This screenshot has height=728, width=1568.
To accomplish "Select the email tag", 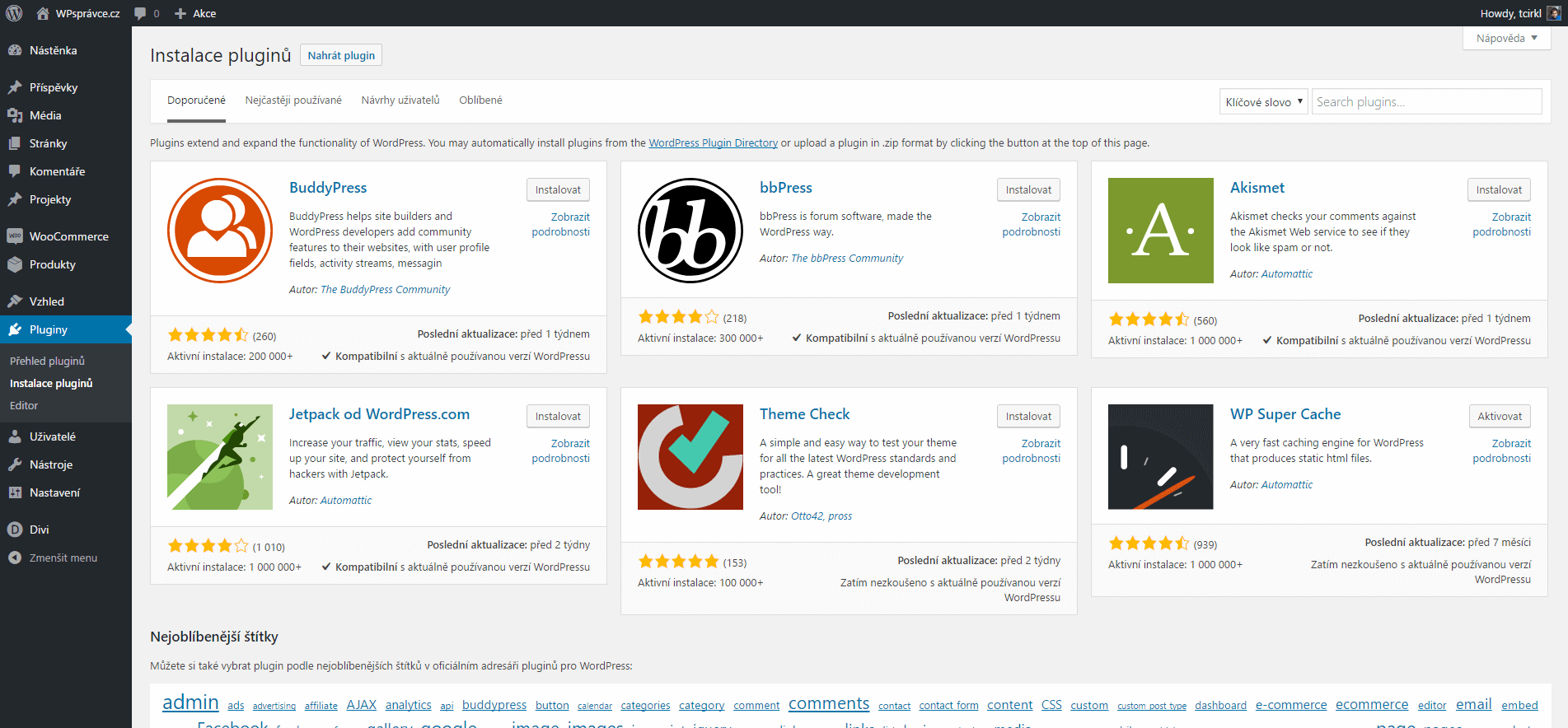I will (x=1474, y=704).
